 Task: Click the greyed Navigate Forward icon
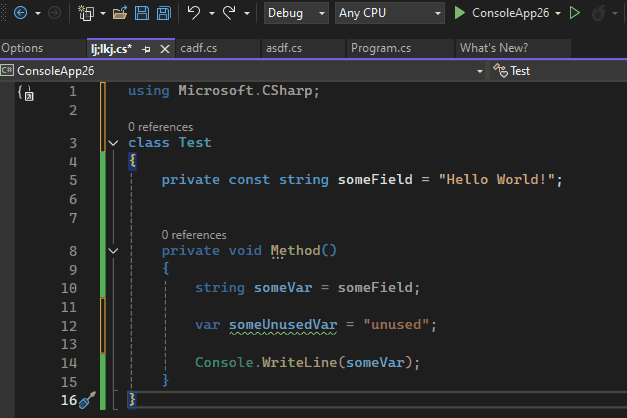54,13
